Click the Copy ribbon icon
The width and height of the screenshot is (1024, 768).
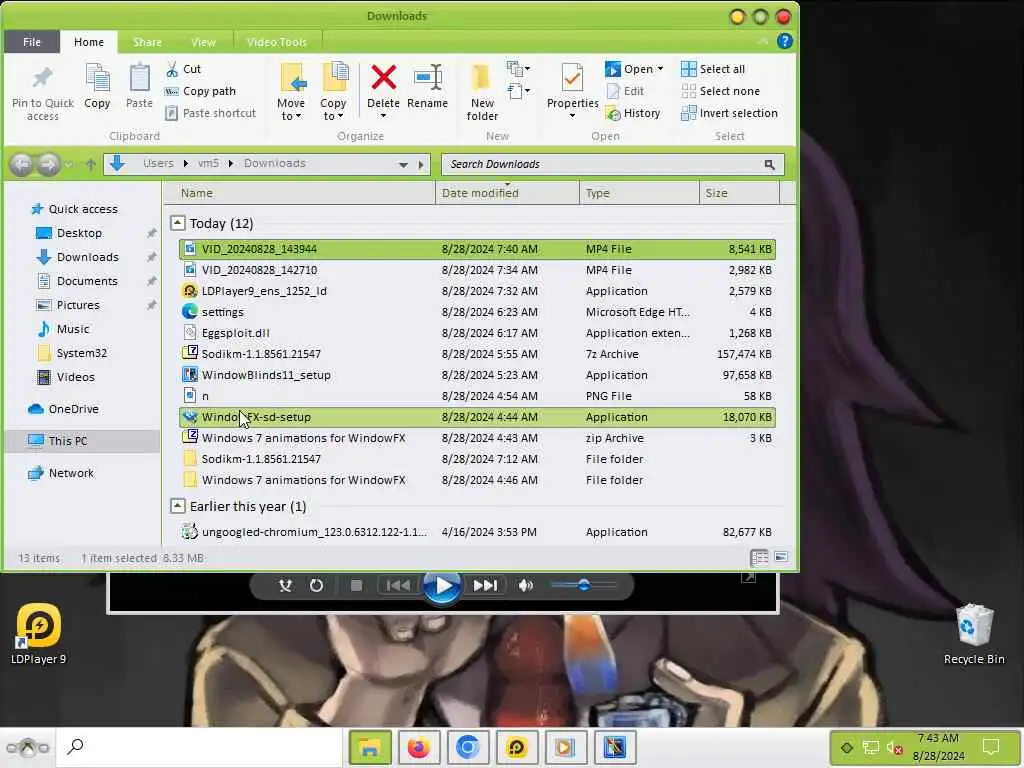(97, 79)
